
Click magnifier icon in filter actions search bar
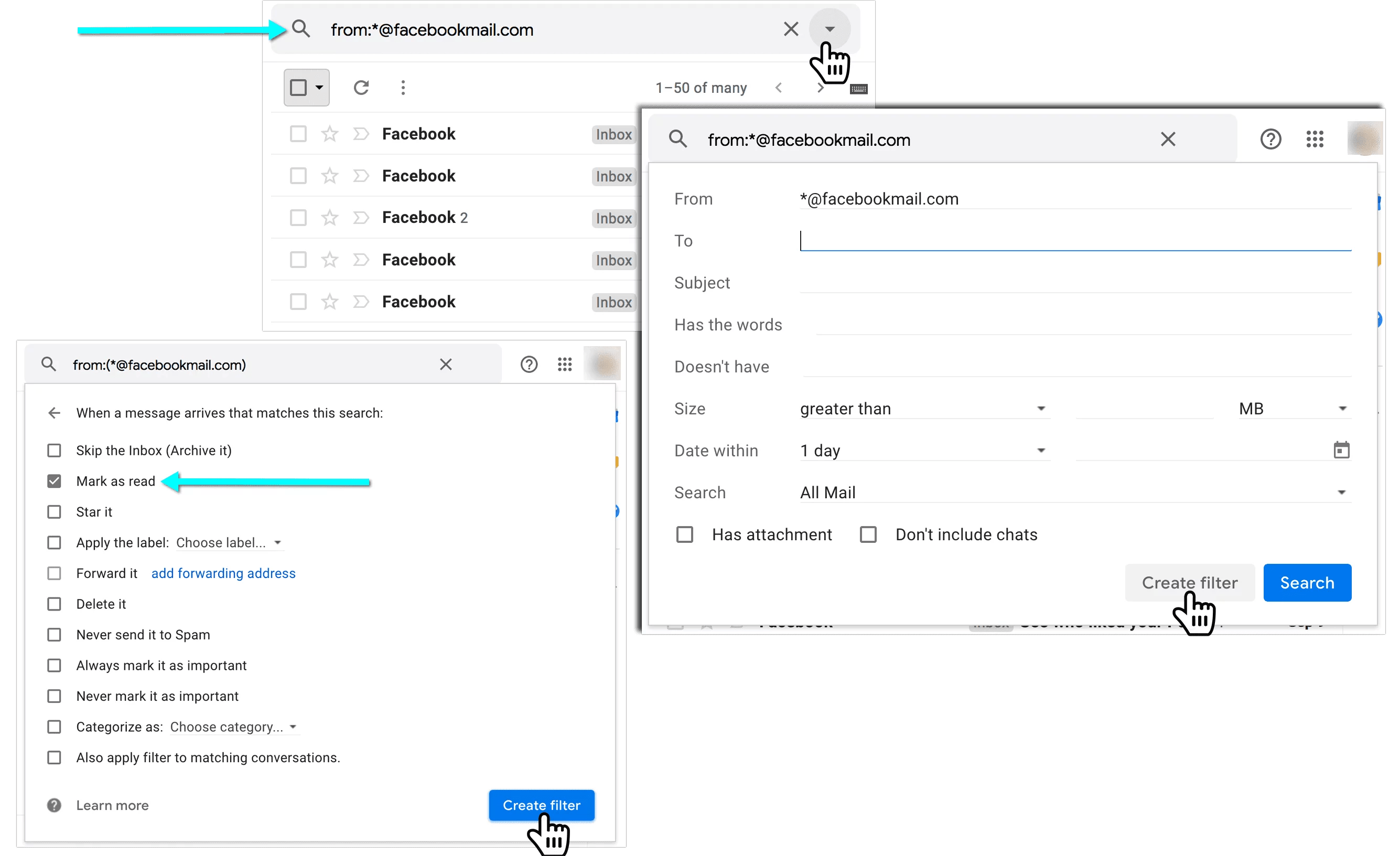[49, 365]
